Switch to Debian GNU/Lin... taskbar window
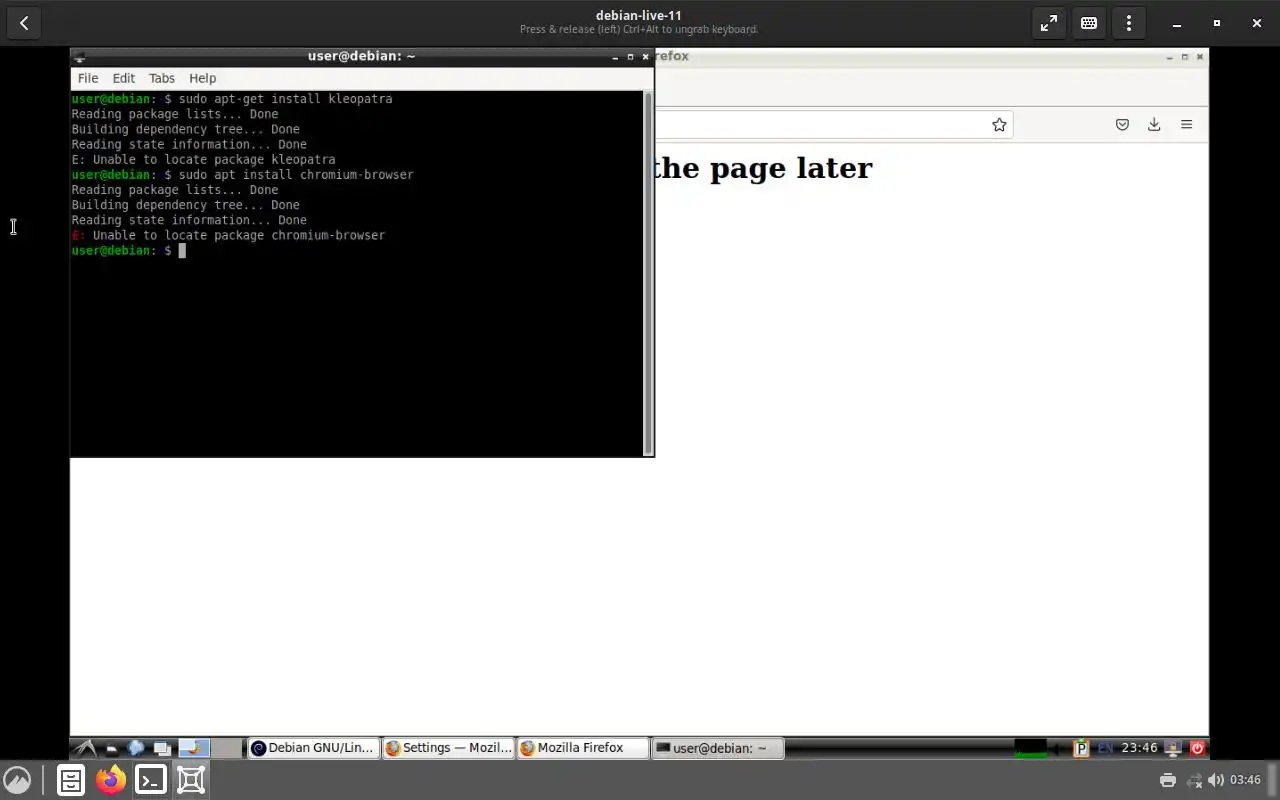Image resolution: width=1280 pixels, height=800 pixels. coord(313,748)
